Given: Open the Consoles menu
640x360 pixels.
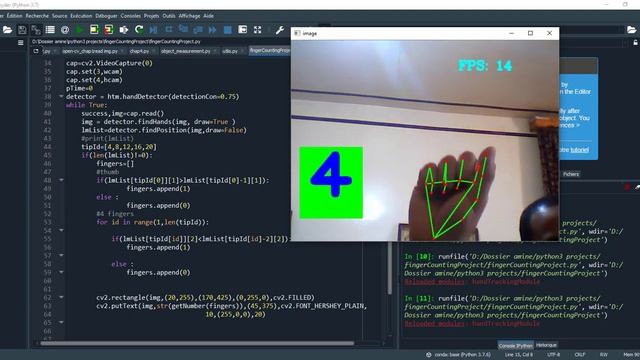Looking at the screenshot, I should pos(131,16).
